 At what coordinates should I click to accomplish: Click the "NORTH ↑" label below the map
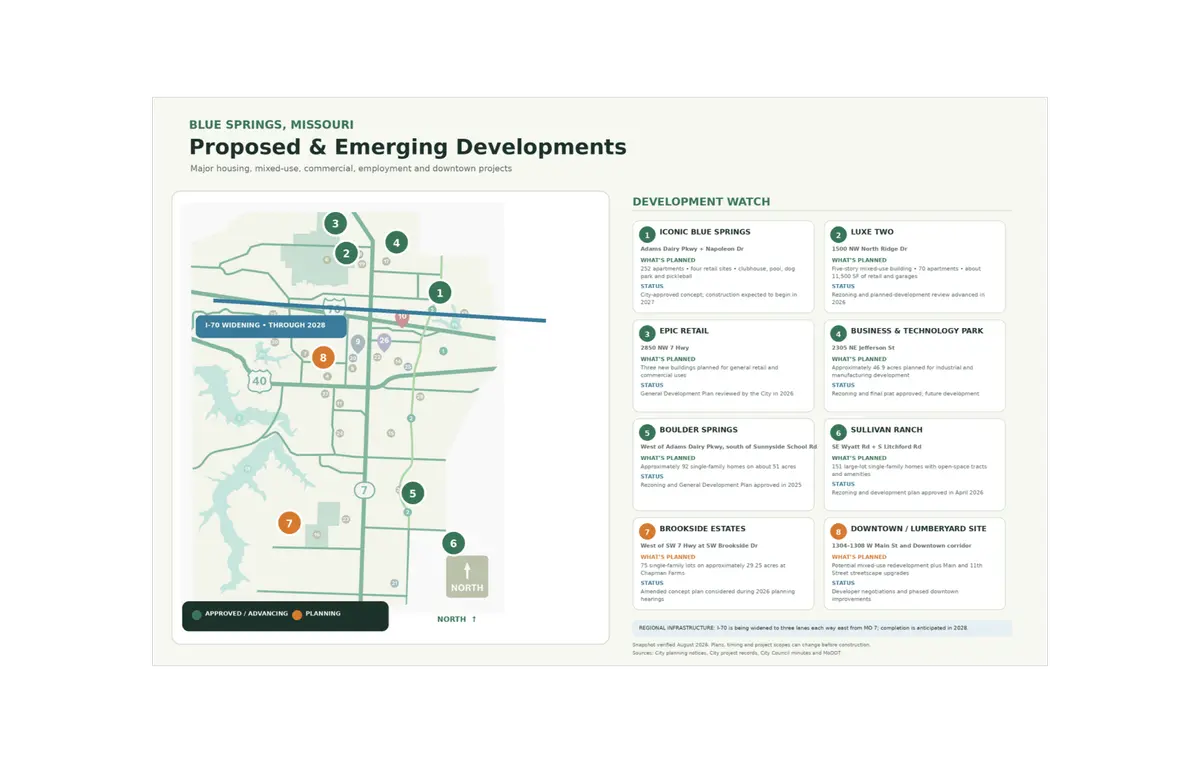(x=457, y=620)
